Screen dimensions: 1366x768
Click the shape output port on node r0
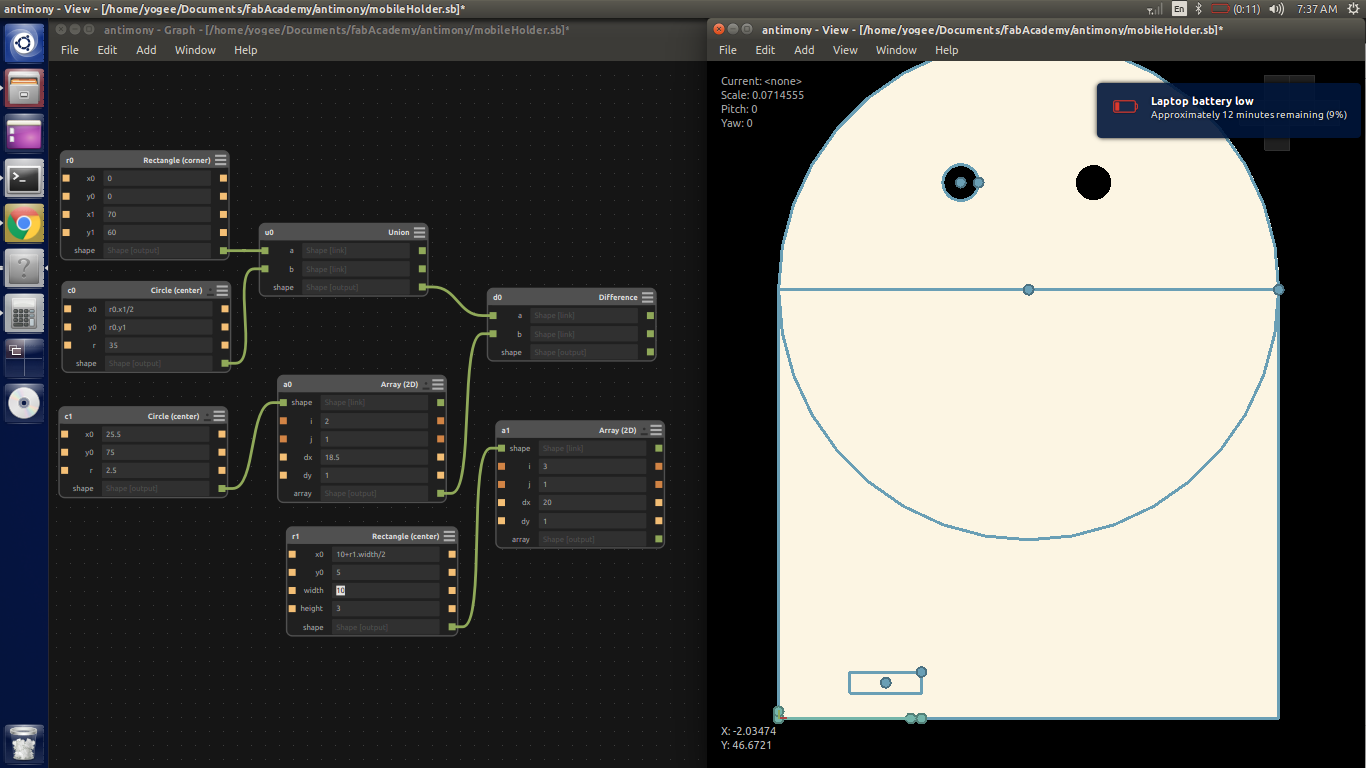click(x=223, y=250)
